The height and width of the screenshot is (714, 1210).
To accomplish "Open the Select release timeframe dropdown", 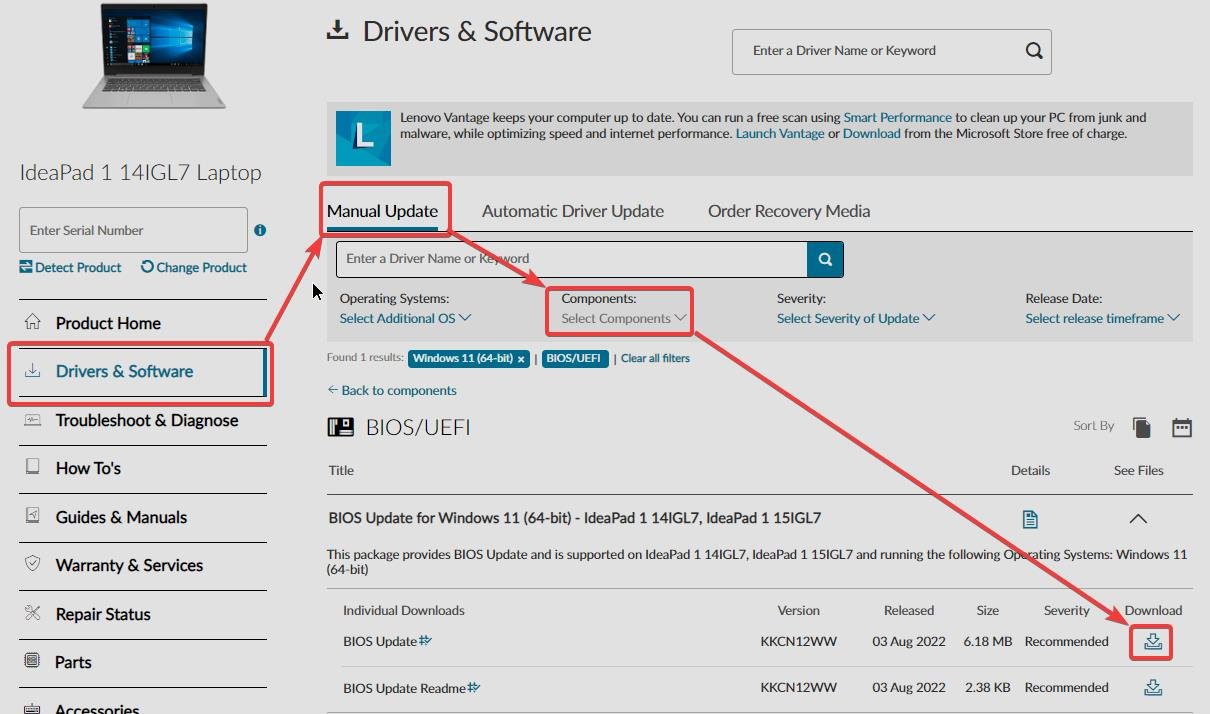I will coord(1102,318).
